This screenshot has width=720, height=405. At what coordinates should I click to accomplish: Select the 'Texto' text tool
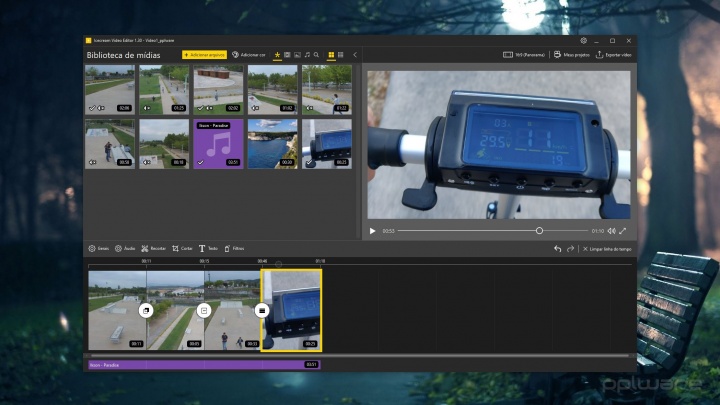tap(208, 248)
